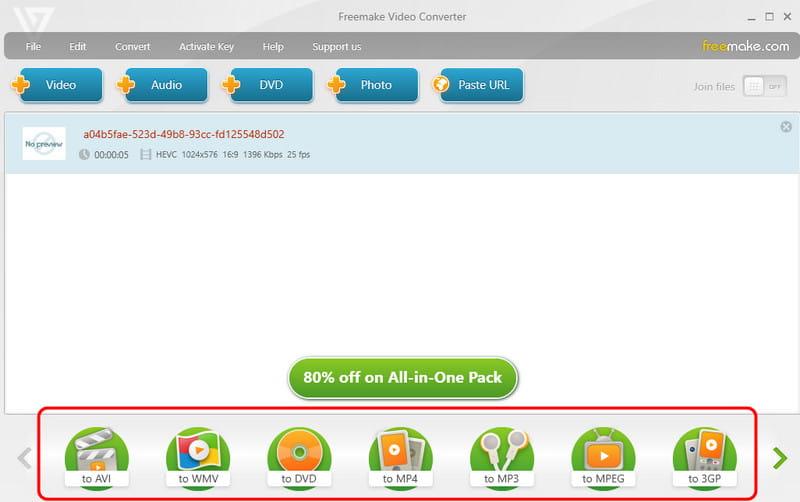
Task: Select the to MPEG television icon
Action: pyautogui.click(x=603, y=457)
